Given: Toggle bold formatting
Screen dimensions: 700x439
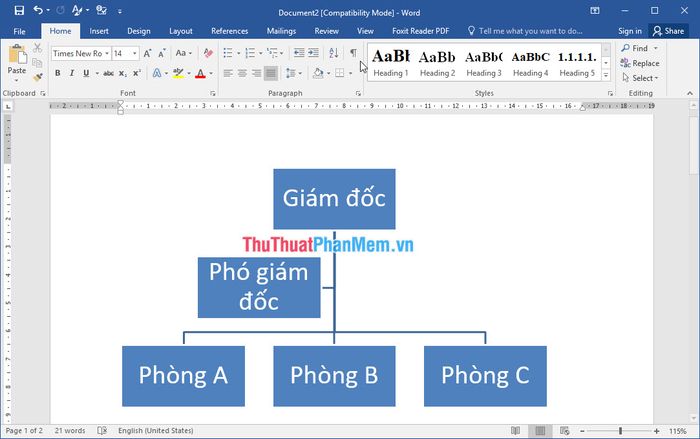Looking at the screenshot, I should (x=58, y=73).
